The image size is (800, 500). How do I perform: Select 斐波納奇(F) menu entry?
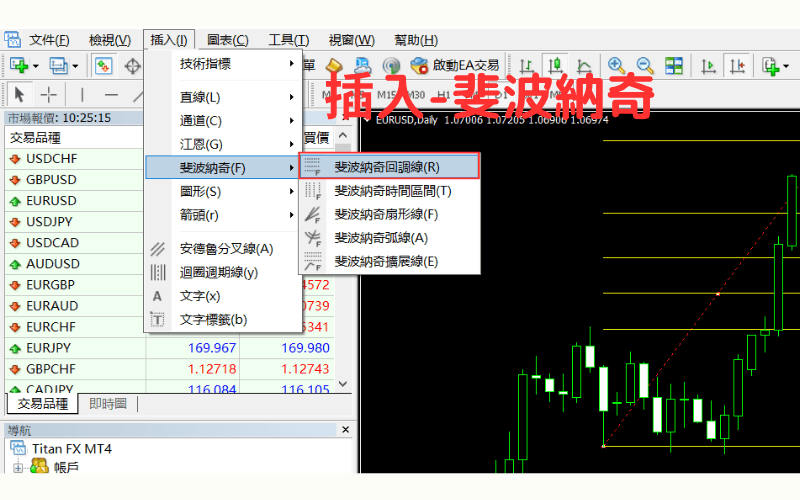pyautogui.click(x=223, y=168)
